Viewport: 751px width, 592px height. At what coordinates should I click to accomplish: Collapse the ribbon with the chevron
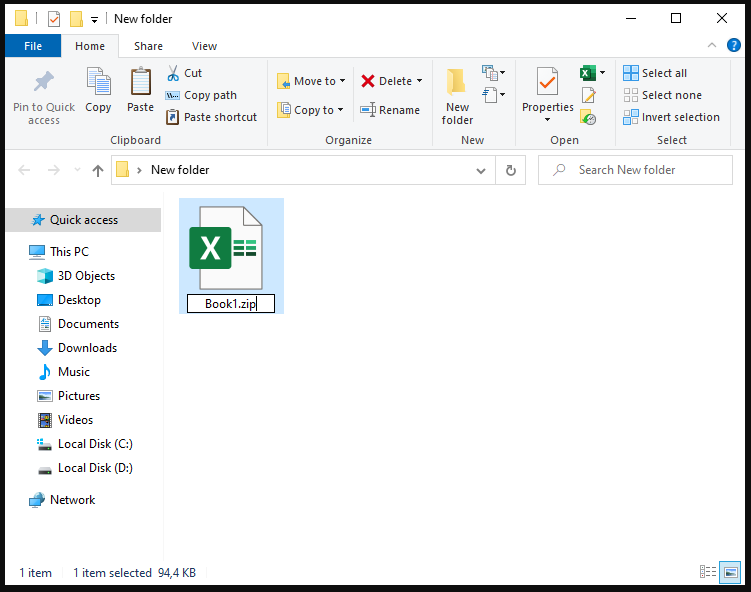[x=712, y=45]
